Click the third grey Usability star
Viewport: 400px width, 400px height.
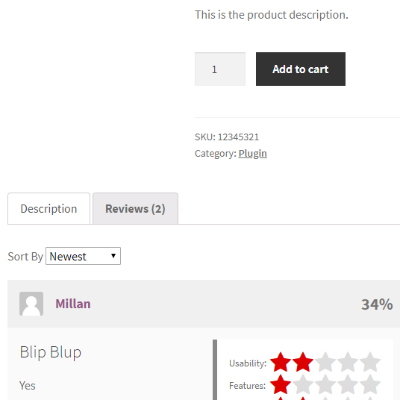point(325,362)
